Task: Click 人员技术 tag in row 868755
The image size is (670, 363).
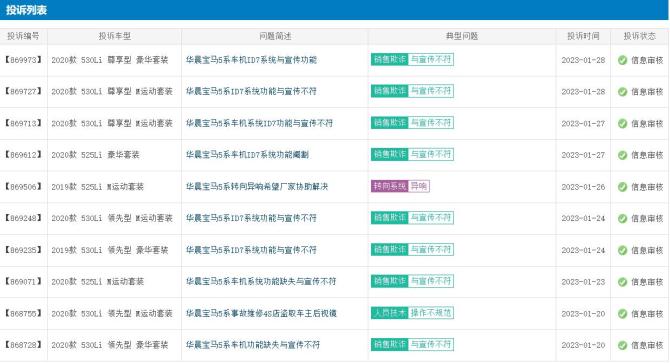Action: click(x=390, y=313)
